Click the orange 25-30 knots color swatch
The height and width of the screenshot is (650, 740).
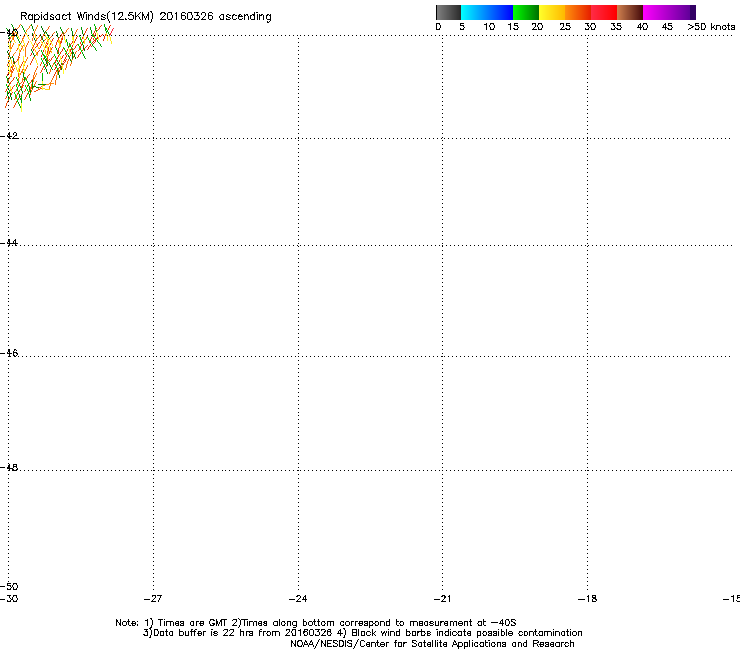[578, 12]
